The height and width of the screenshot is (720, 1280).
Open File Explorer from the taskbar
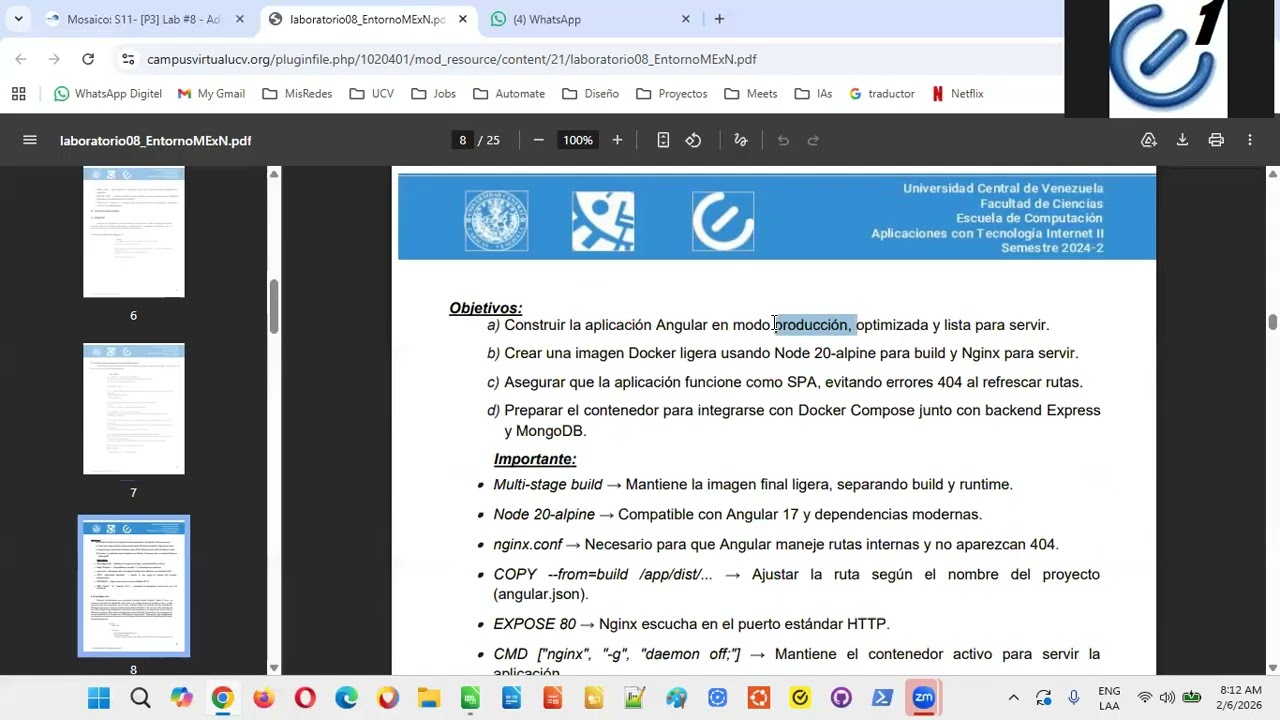429,698
